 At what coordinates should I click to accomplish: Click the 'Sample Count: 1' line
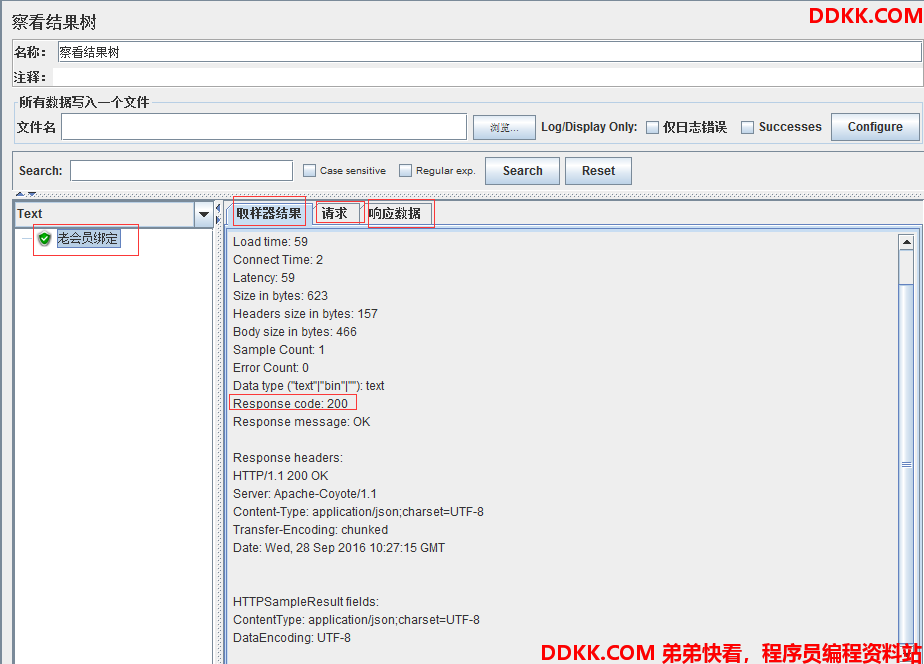278,350
